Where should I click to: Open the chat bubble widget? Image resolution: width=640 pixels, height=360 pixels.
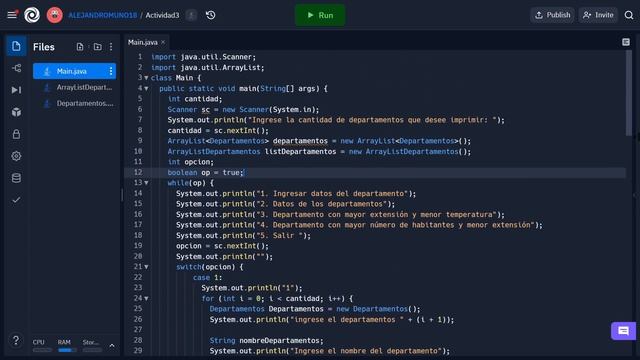click(623, 331)
